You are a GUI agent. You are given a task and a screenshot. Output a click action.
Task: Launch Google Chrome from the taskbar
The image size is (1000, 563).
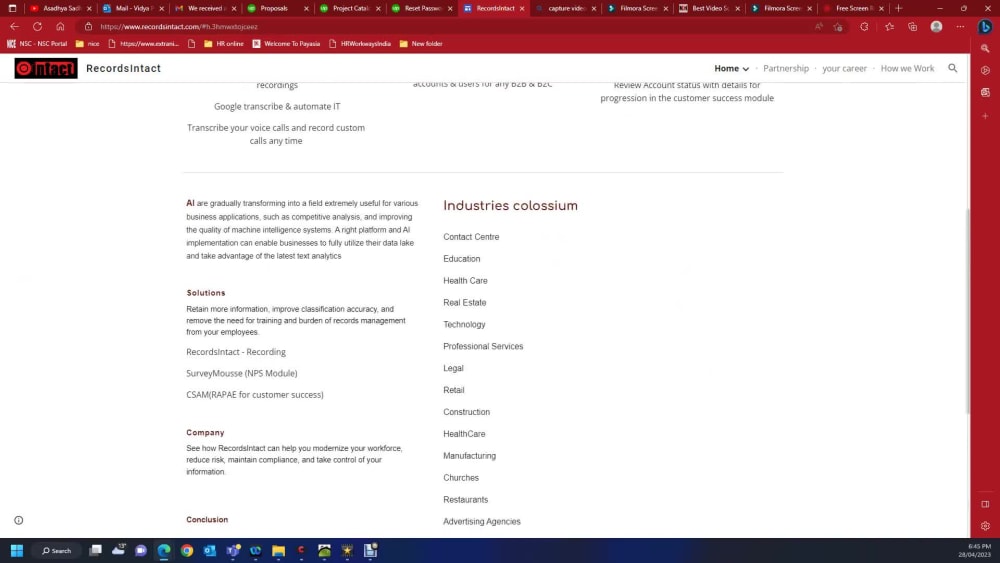coord(187,550)
